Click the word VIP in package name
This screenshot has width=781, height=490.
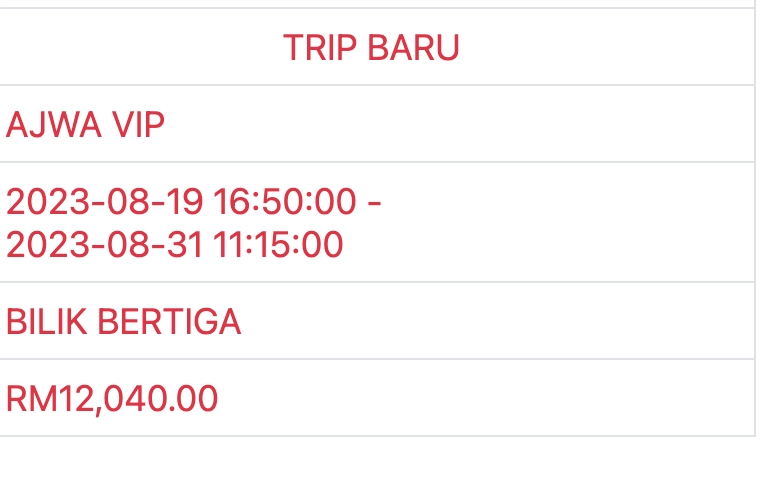(137, 125)
